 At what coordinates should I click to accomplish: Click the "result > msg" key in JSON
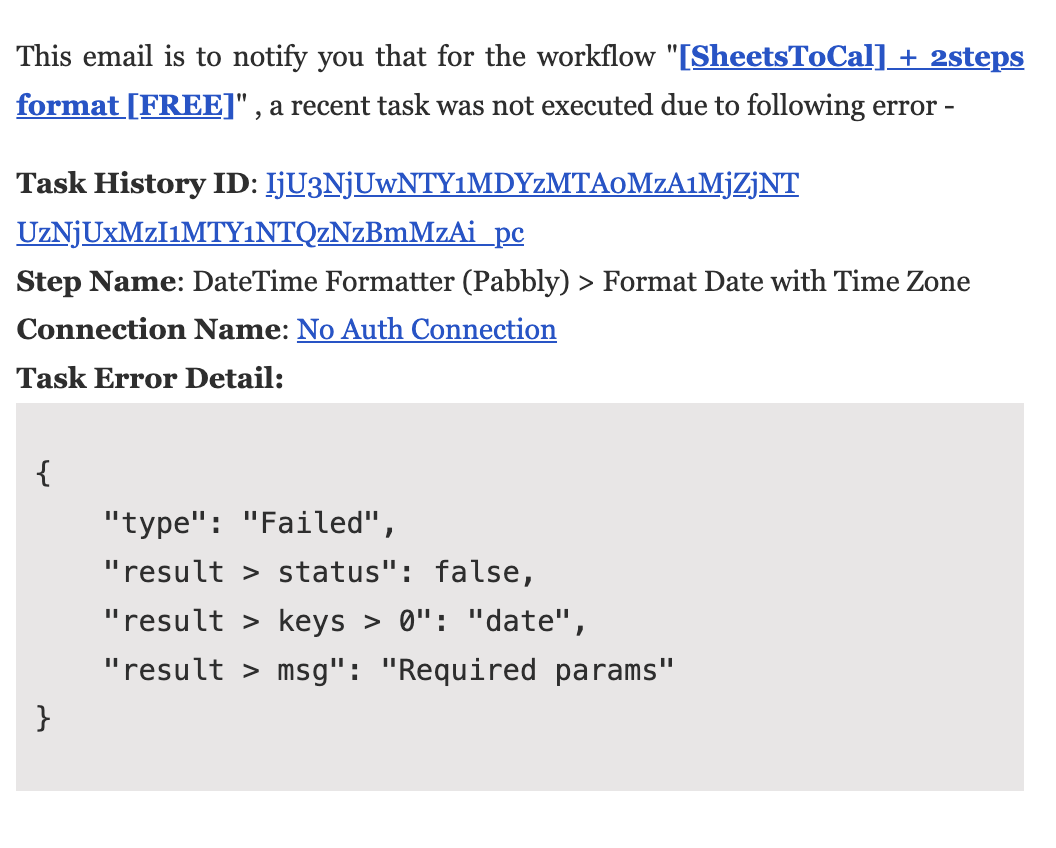[231, 670]
